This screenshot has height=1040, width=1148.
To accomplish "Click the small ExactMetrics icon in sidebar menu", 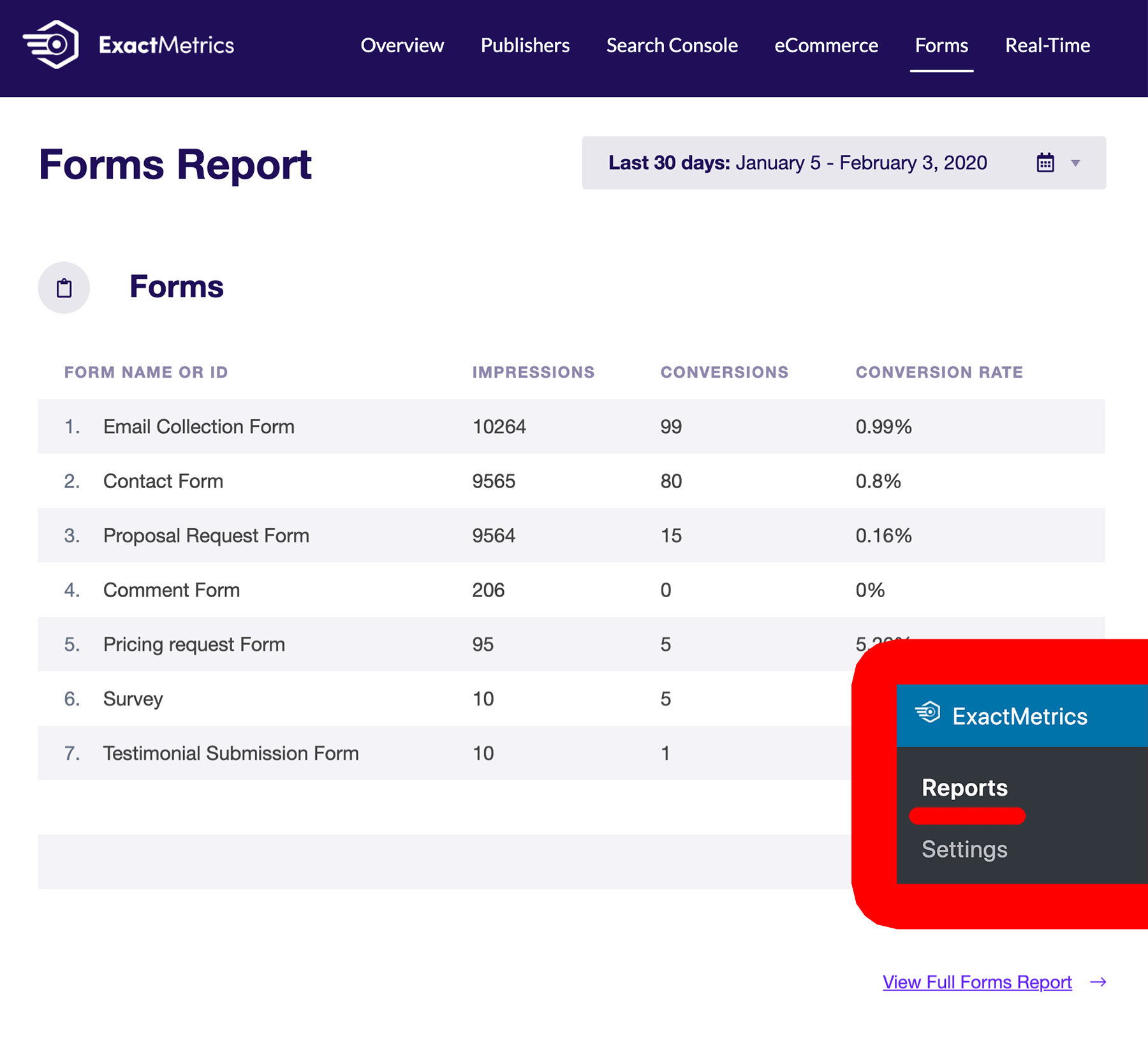I will [928, 712].
